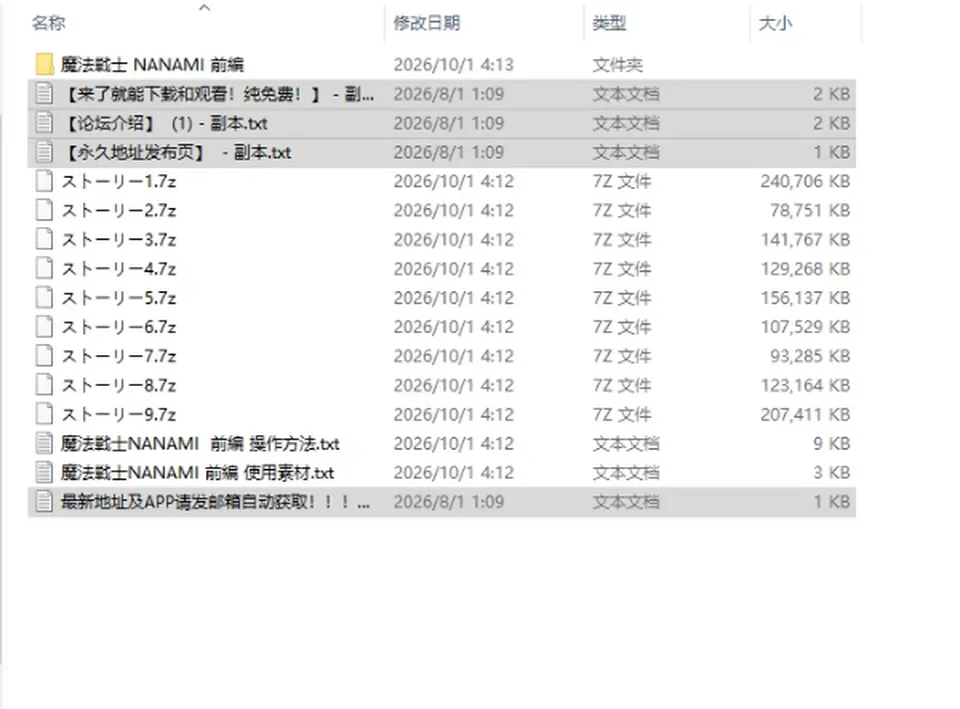The height and width of the screenshot is (709, 960).
Task: Click the ストーリー5.7z archive icon
Action: 44,298
